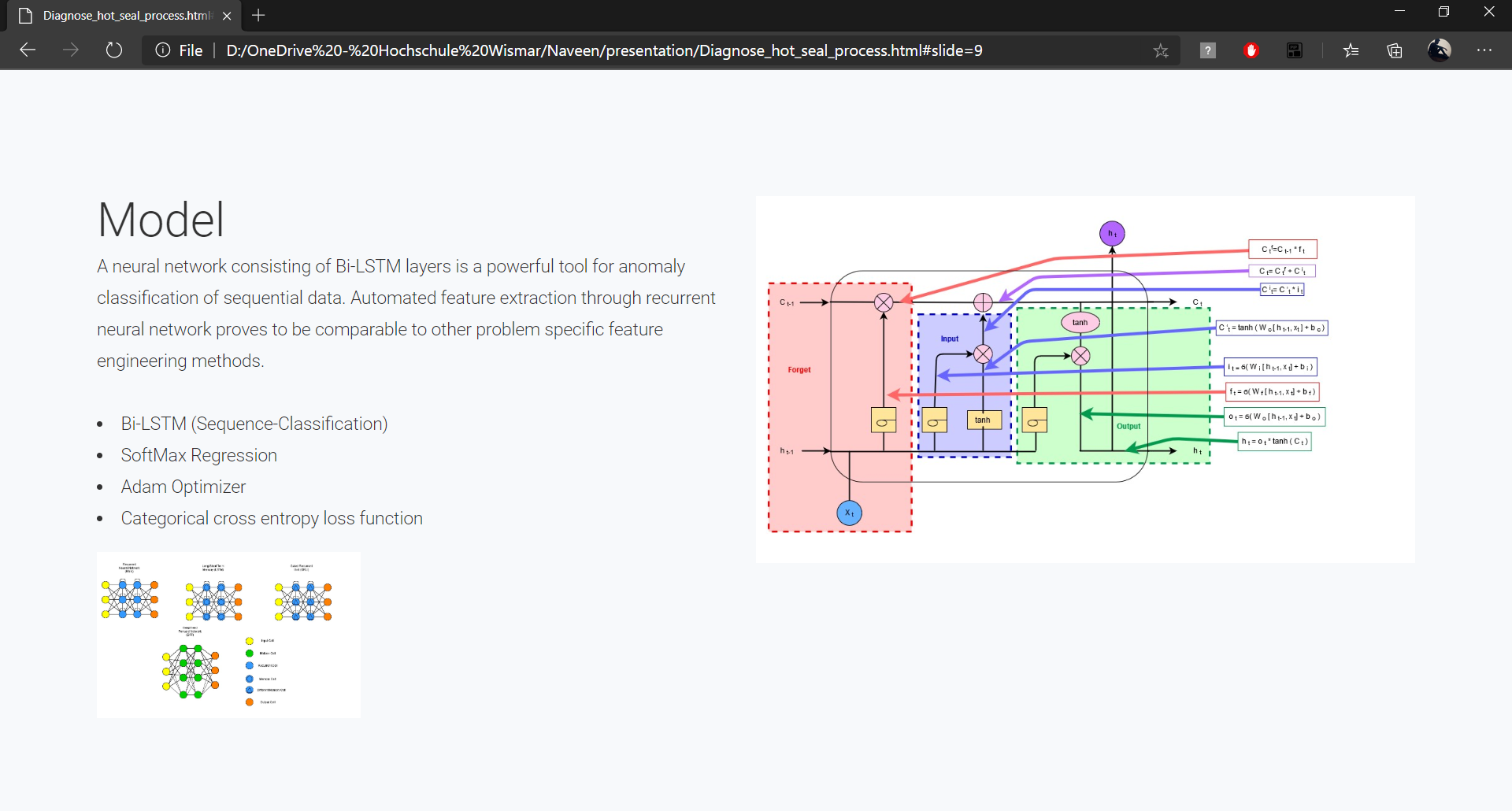This screenshot has width=1512, height=811.
Task: Click the SoftMax Regression bullet text
Action: (198, 455)
